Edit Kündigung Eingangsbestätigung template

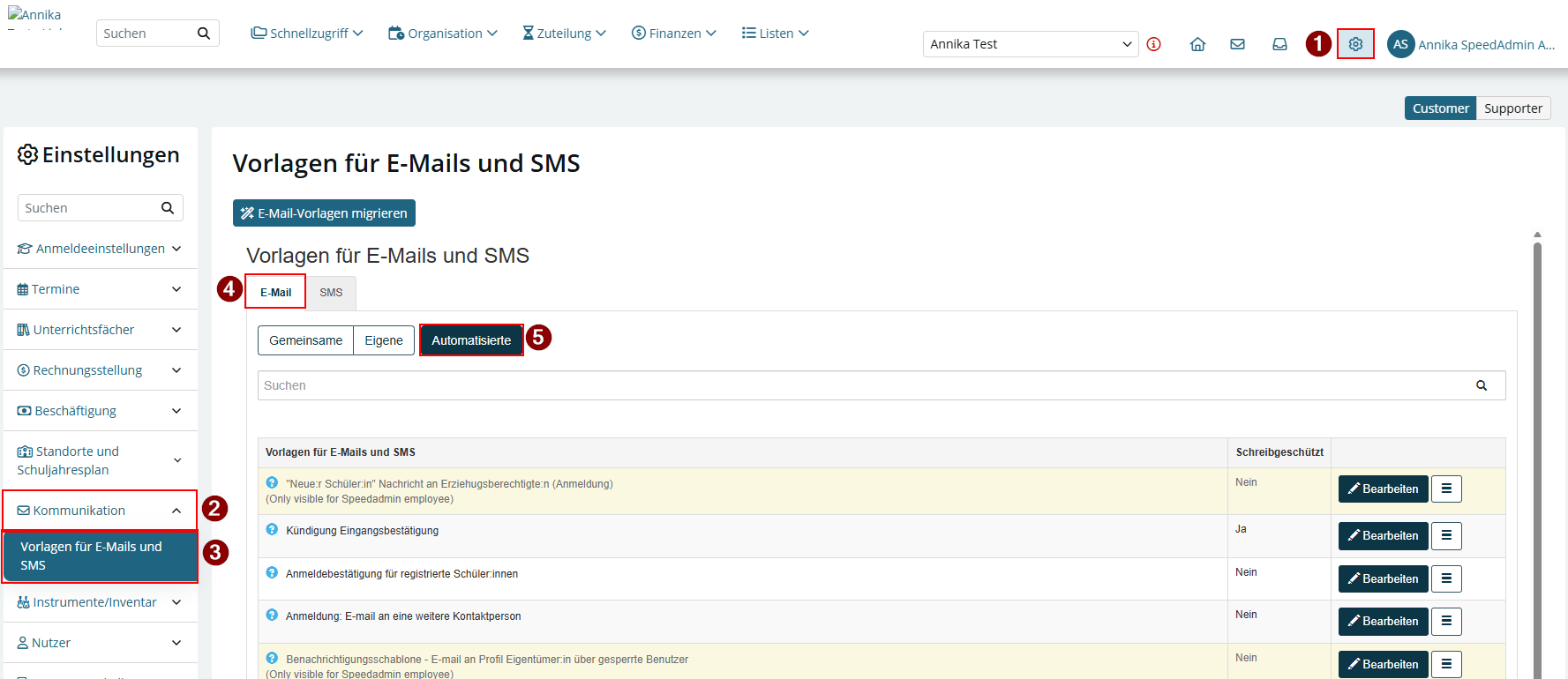[x=1383, y=535]
